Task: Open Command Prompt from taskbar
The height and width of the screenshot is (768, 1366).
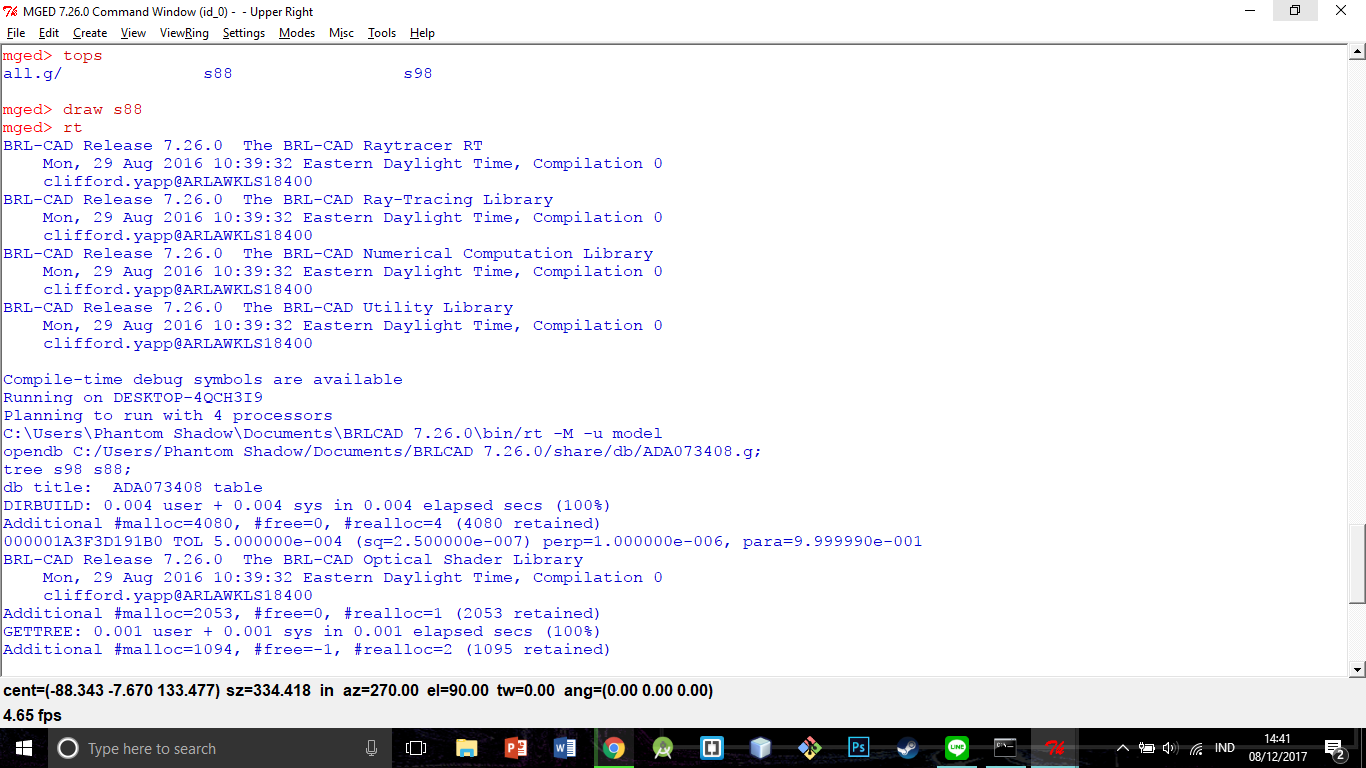Action: (1005, 748)
